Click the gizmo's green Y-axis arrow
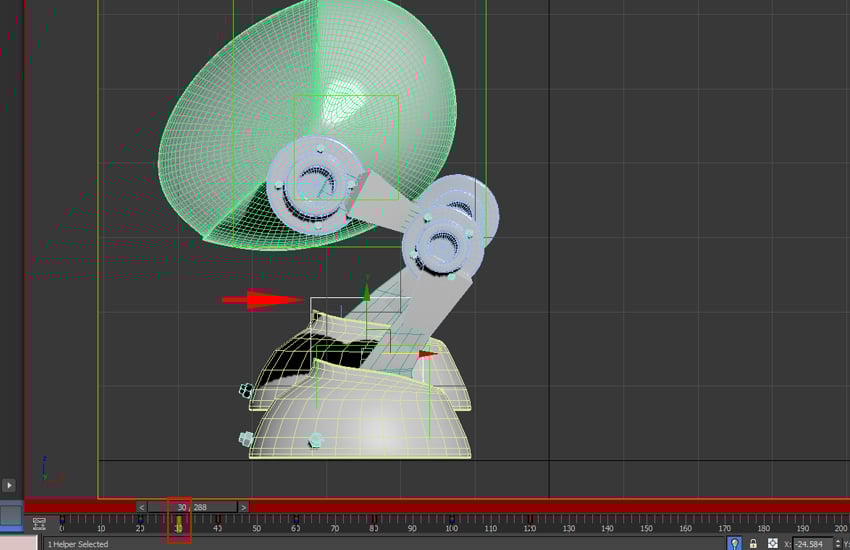This screenshot has width=850, height=550. click(x=366, y=293)
